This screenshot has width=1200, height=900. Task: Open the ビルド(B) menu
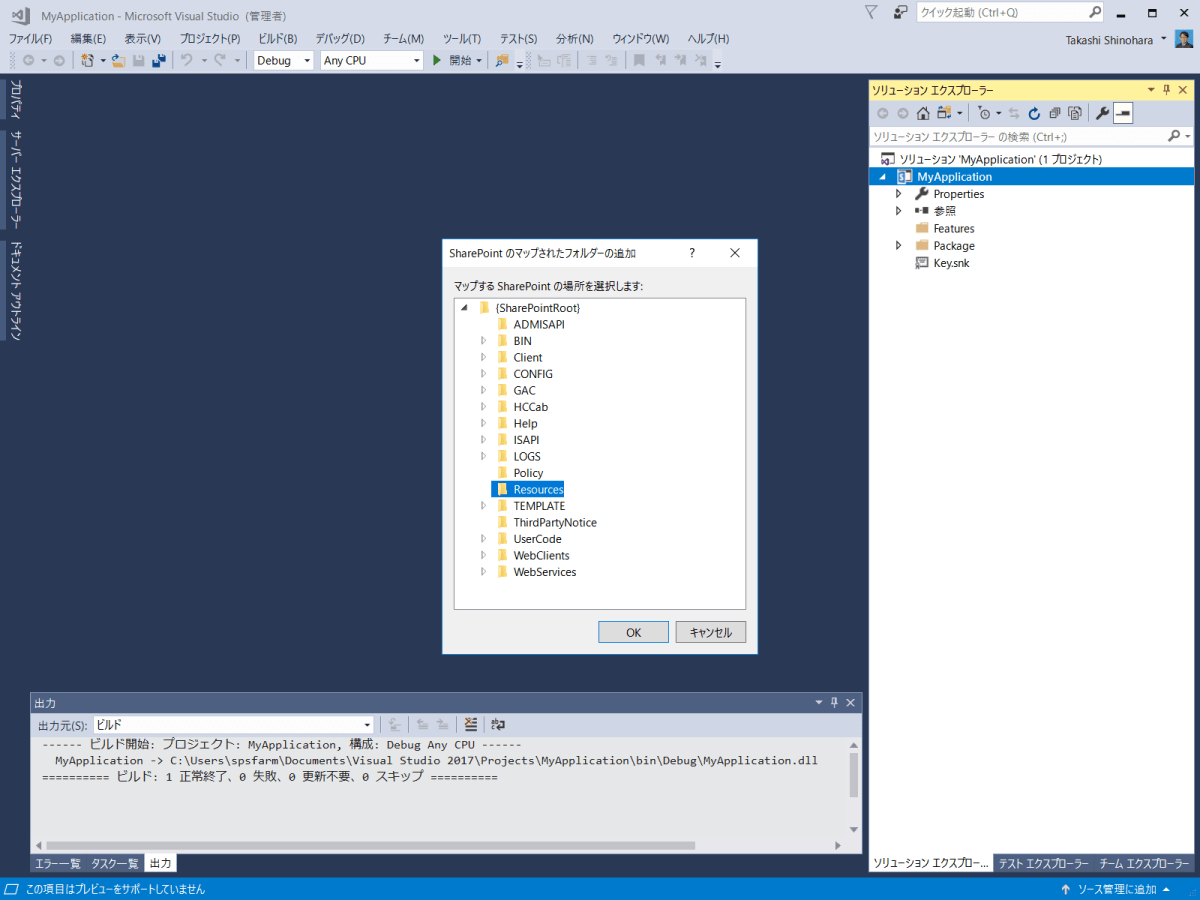pyautogui.click(x=278, y=38)
